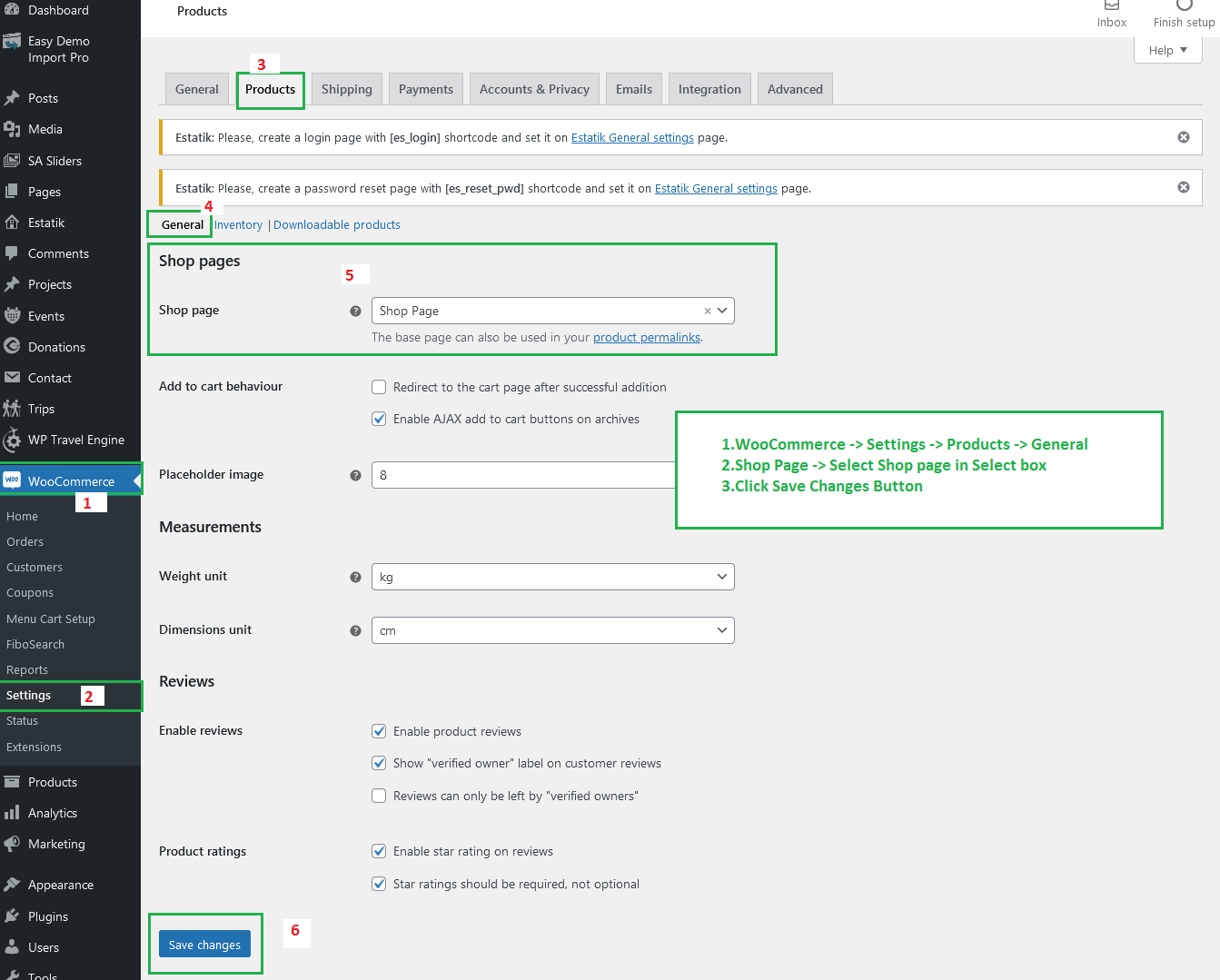The height and width of the screenshot is (980, 1220).
Task: Toggle Enable product reviews checkbox
Action: tap(379, 731)
